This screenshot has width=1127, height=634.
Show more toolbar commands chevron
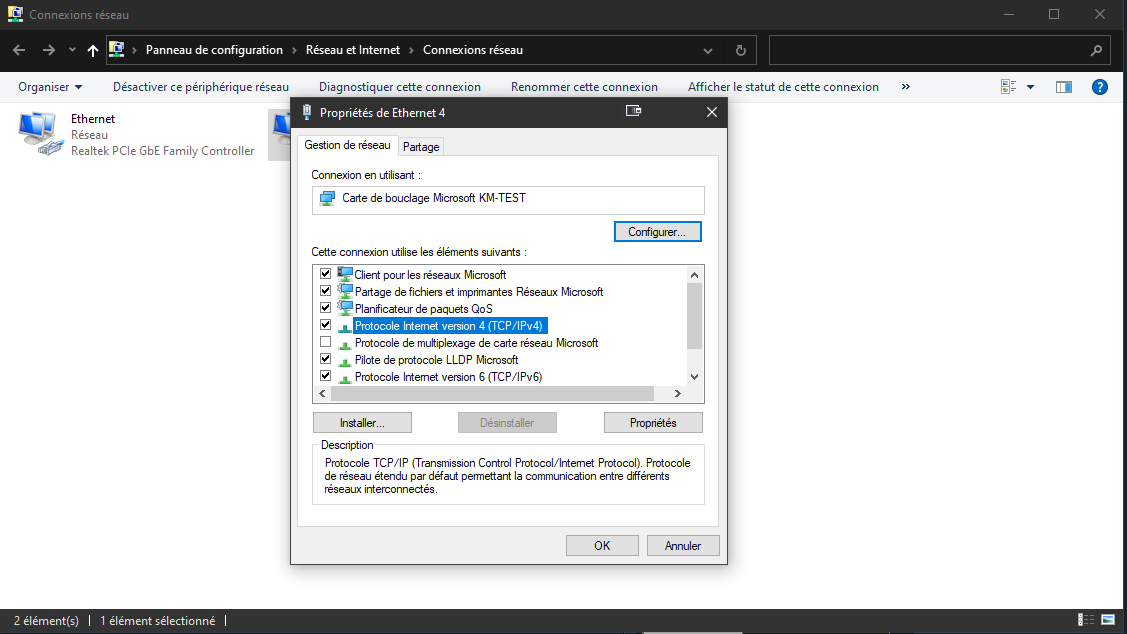click(x=906, y=86)
